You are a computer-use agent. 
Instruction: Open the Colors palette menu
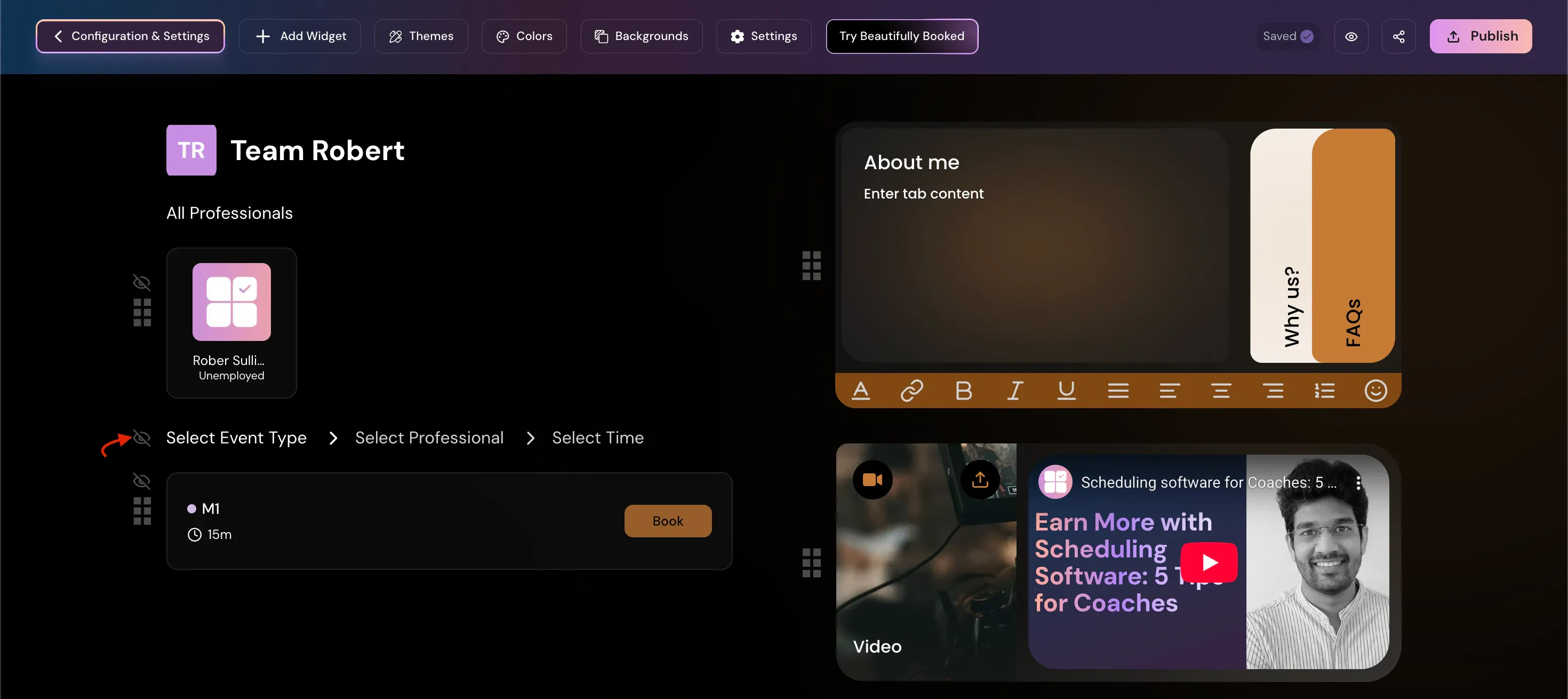click(524, 36)
